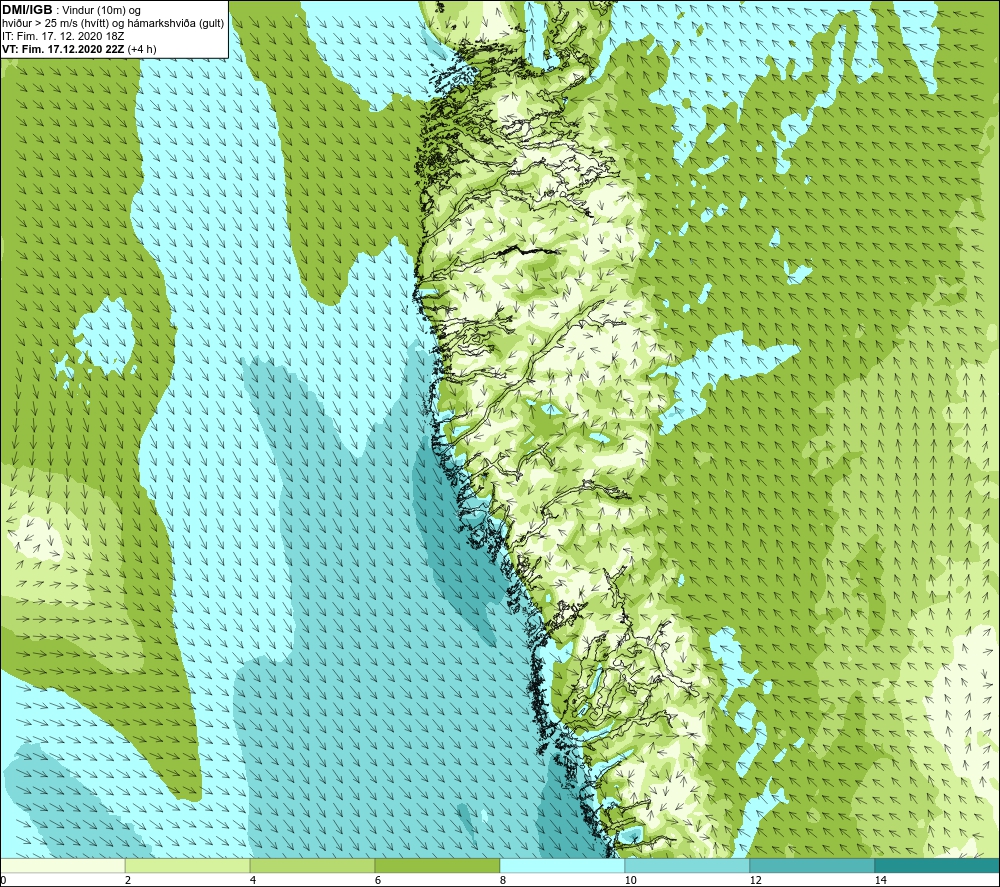Click the 2–4 m/s light green legend swatch
This screenshot has height=887, width=1000.
188,865
